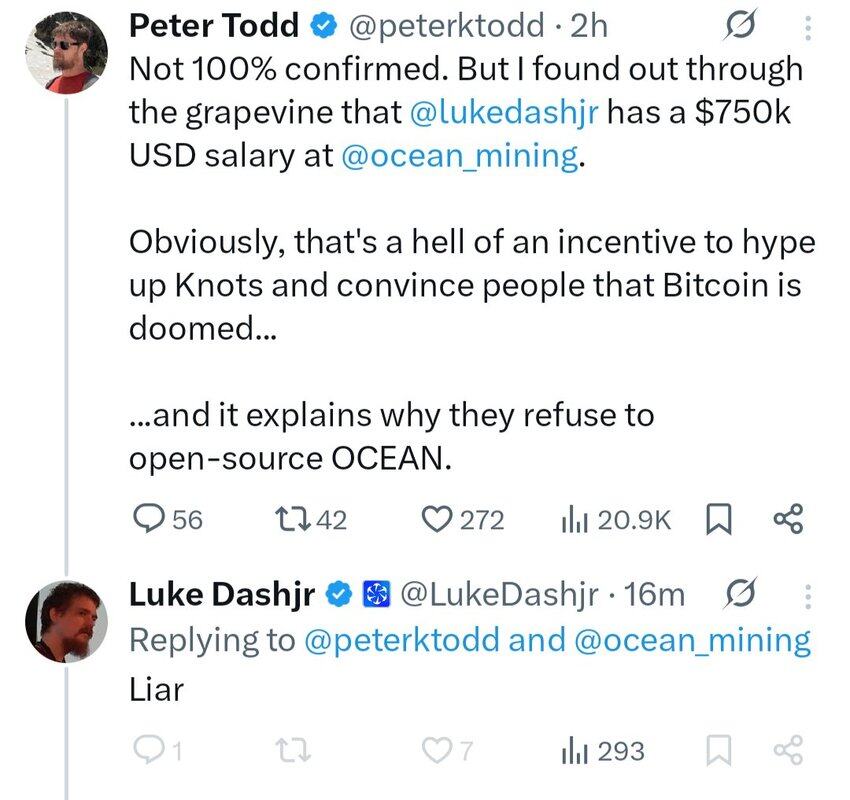View analytics showing 293 views
This screenshot has width=850, height=800.
click(603, 751)
